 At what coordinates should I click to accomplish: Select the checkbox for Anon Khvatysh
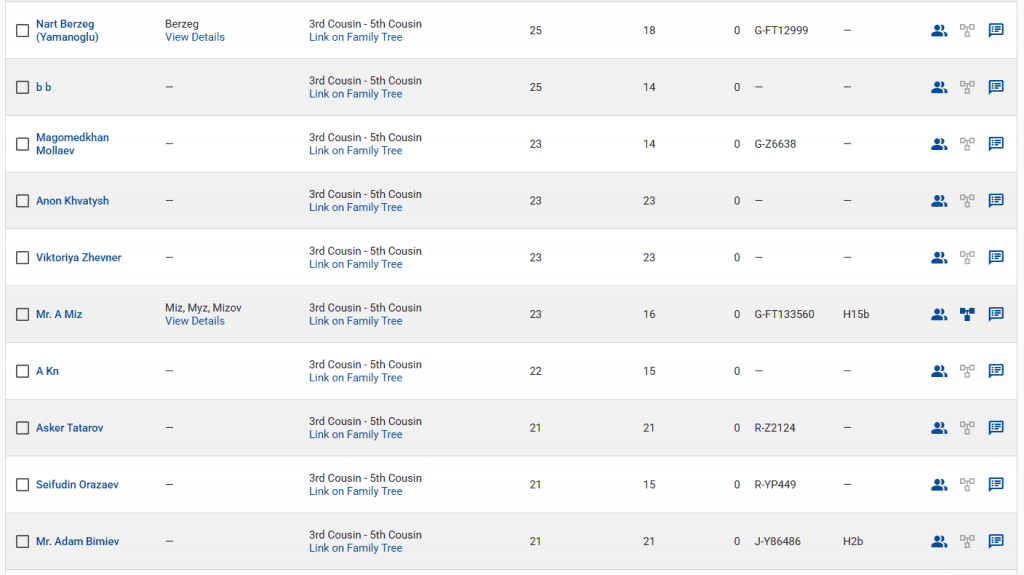(x=23, y=201)
